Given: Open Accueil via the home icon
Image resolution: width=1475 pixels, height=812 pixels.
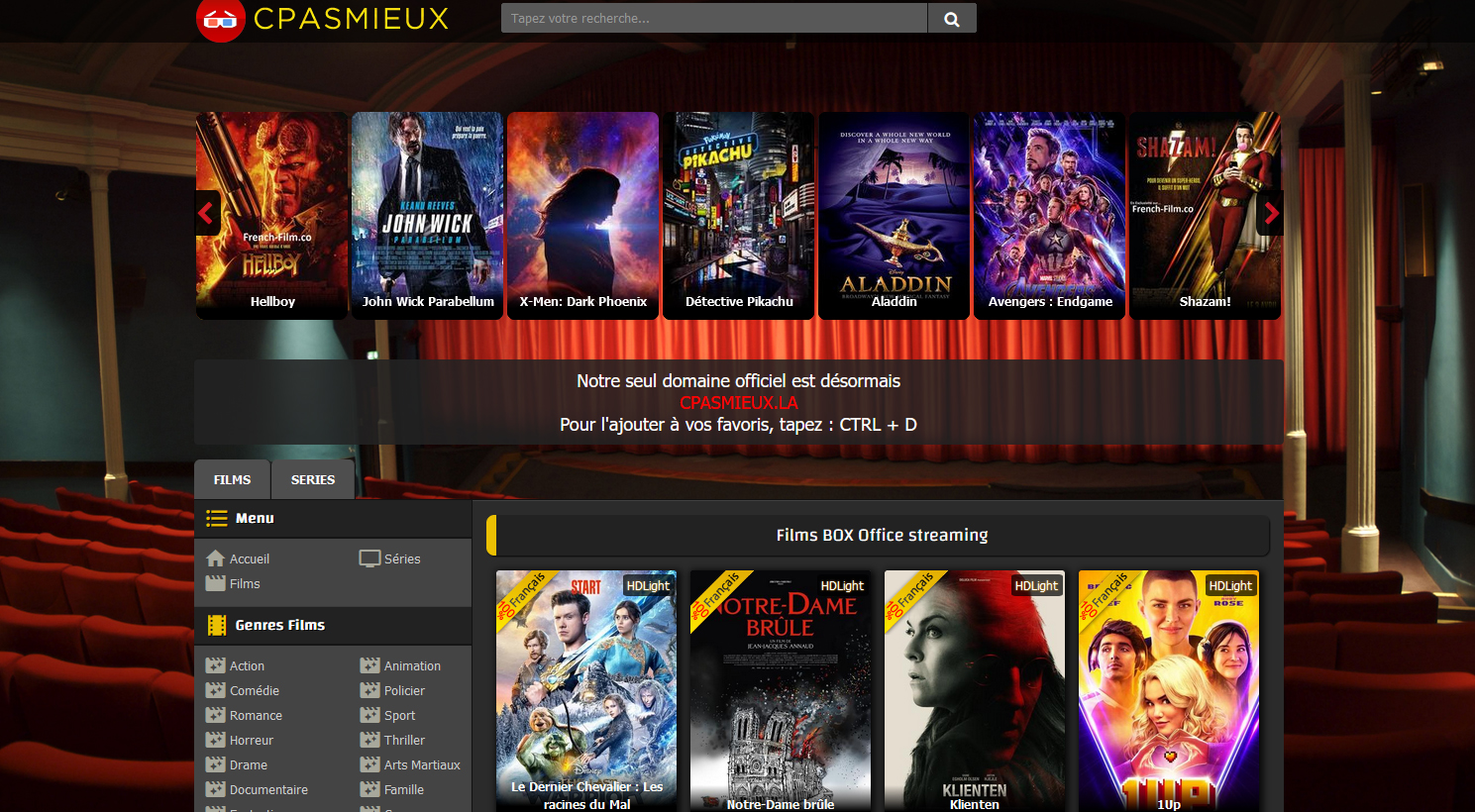Looking at the screenshot, I should [215, 558].
